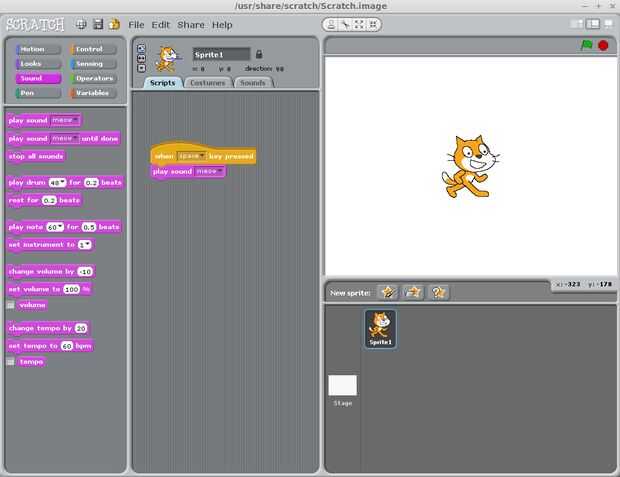Viewport: 620px width, 477px height.
Task: Open the File menu
Action: click(x=136, y=25)
